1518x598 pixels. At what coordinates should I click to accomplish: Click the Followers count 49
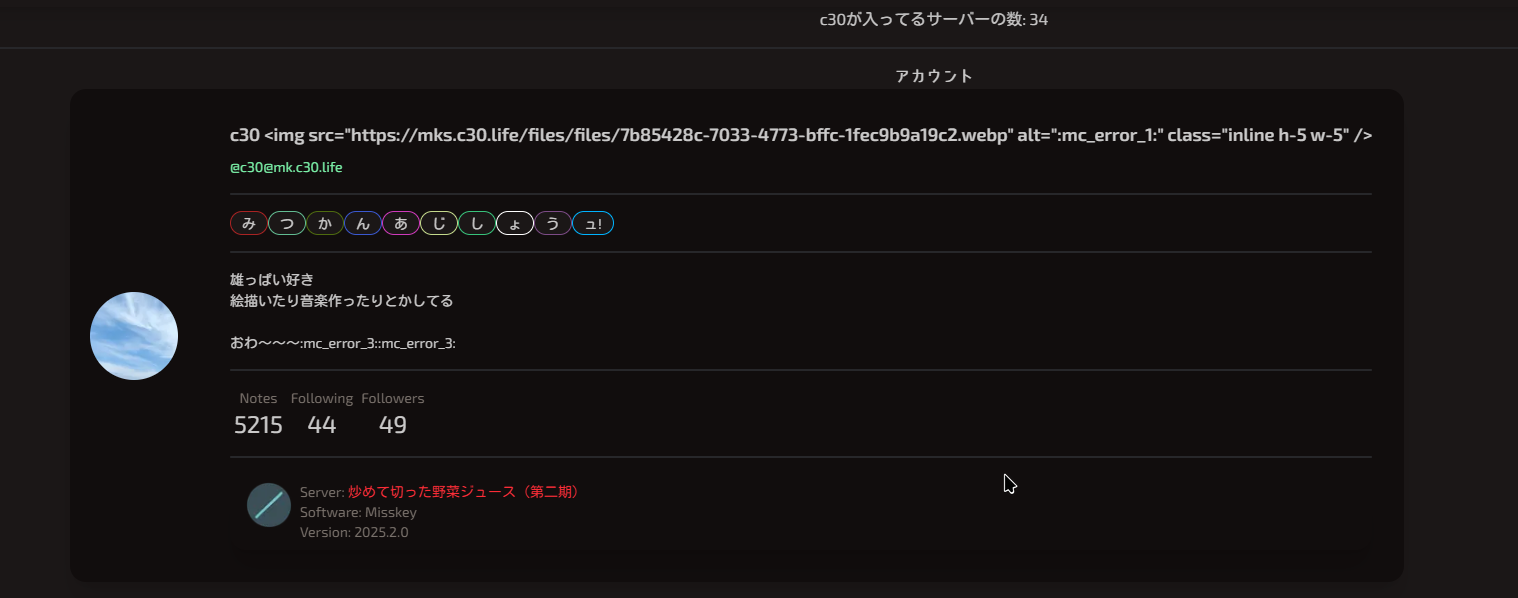[392, 425]
